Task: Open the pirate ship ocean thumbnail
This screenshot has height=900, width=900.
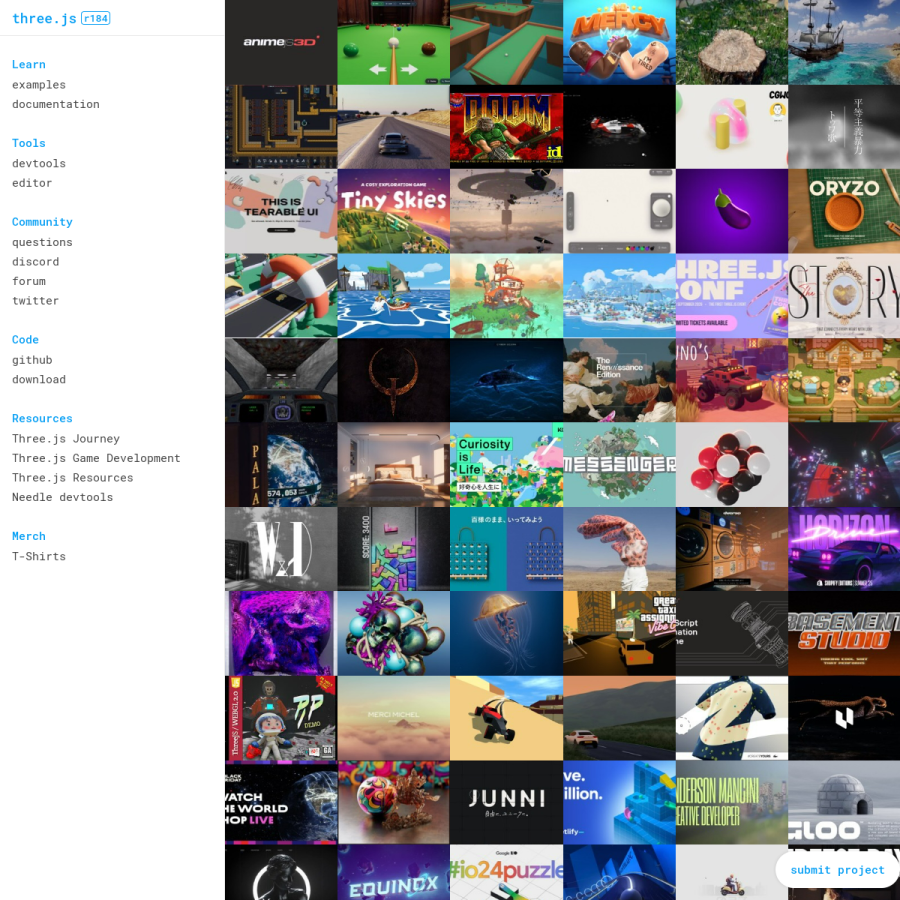Action: click(x=844, y=42)
